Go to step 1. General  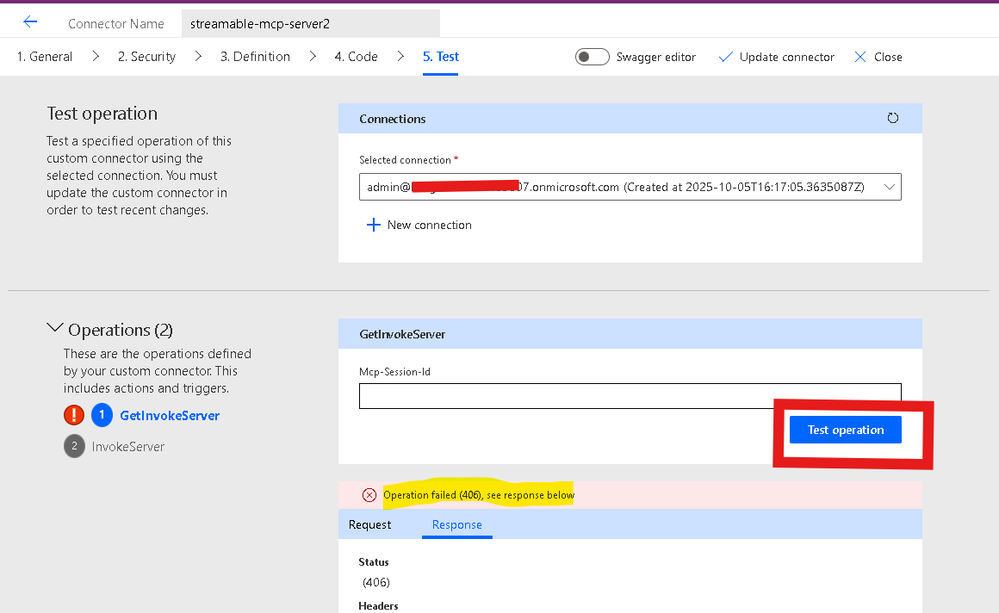[45, 57]
